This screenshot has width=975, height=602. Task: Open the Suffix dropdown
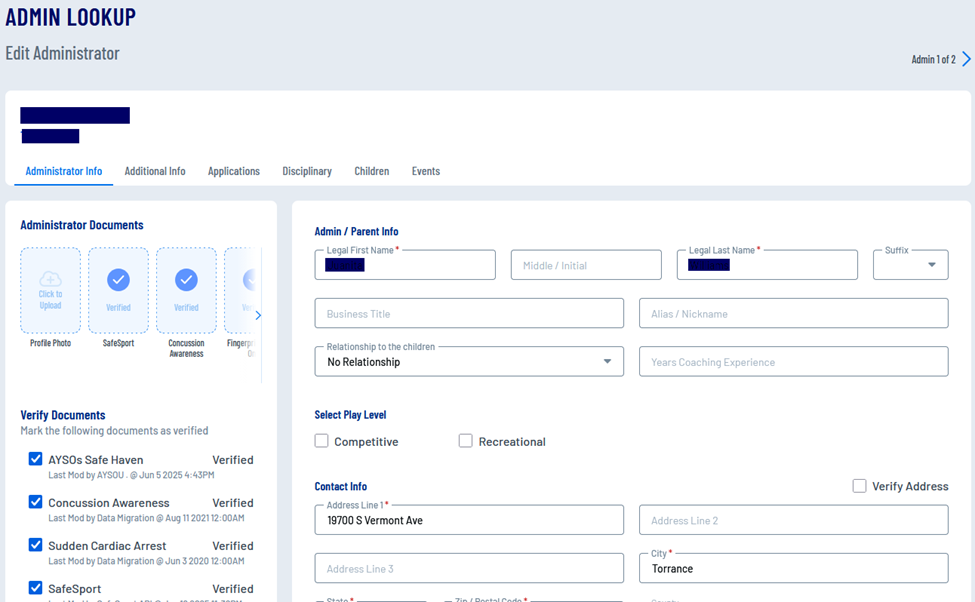[911, 265]
